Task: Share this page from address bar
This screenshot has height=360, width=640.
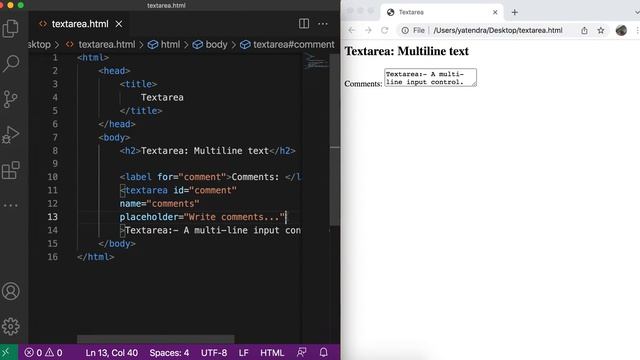Action: click(x=584, y=30)
